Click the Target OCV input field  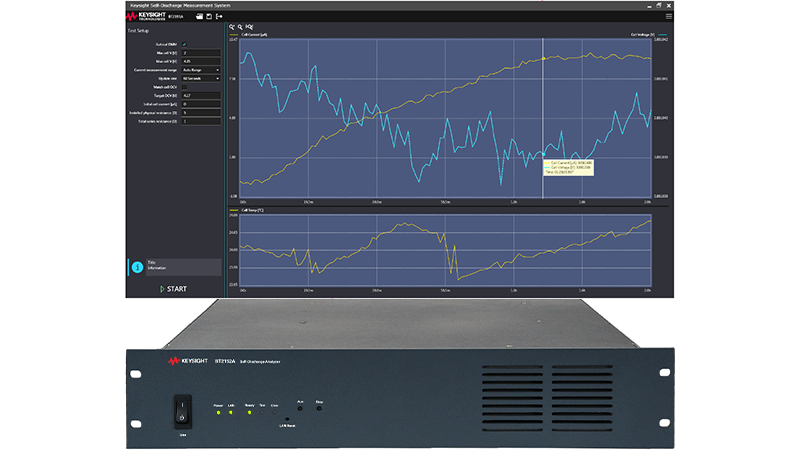click(201, 95)
